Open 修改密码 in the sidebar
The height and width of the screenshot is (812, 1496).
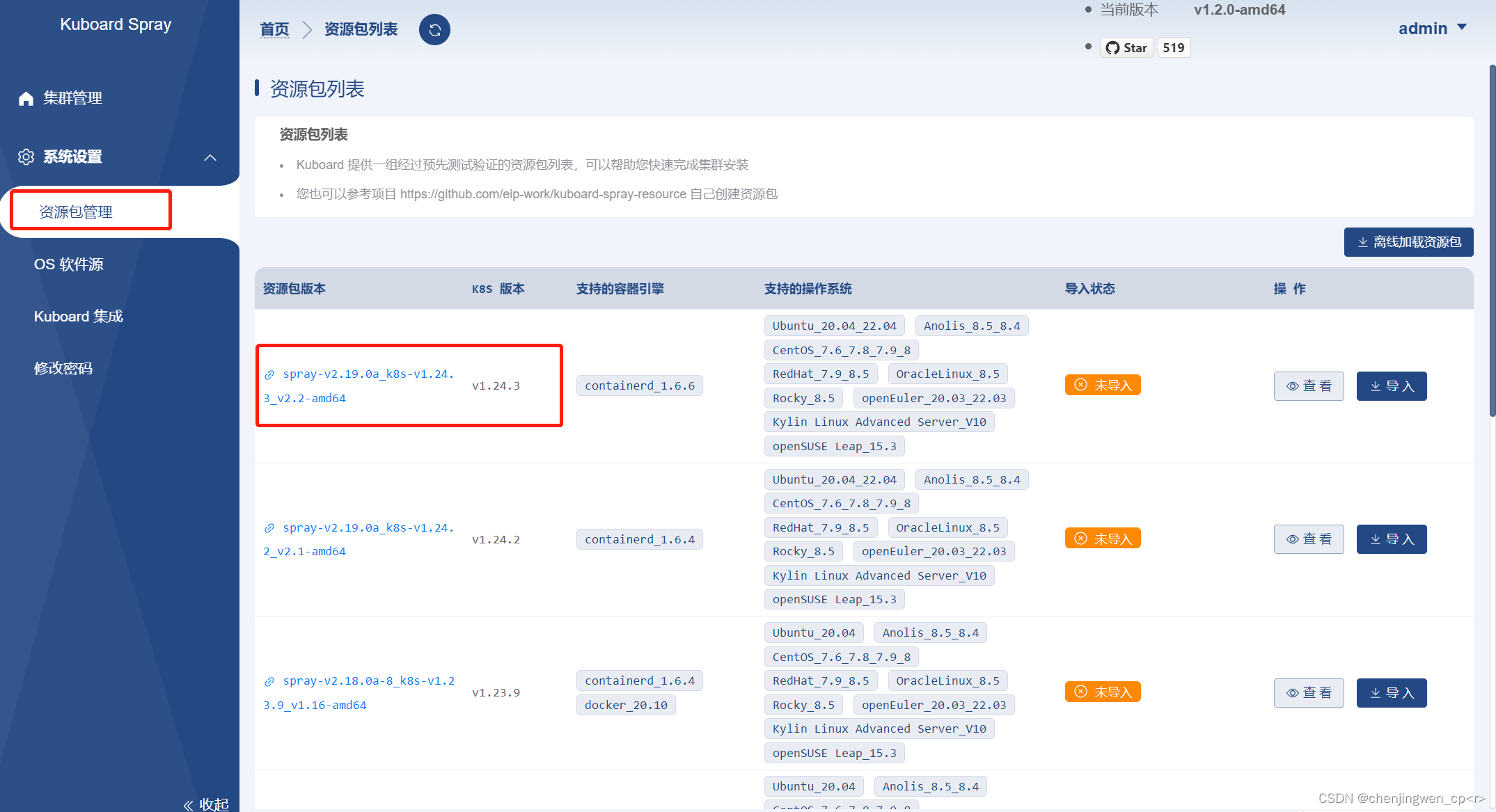coord(63,368)
